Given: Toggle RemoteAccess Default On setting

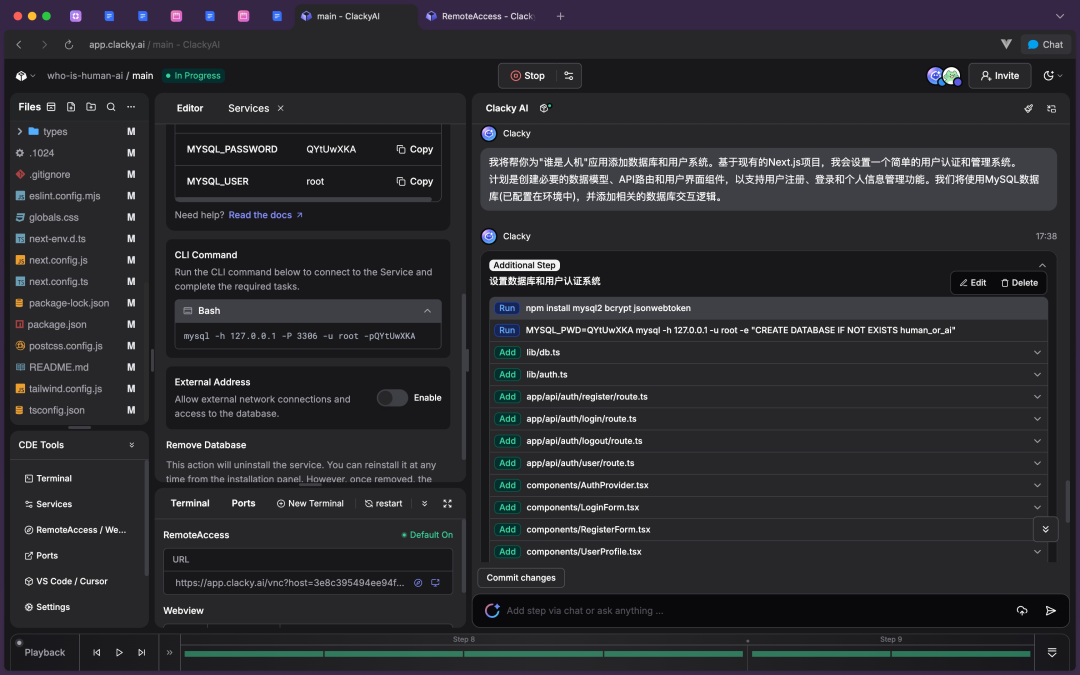Looking at the screenshot, I should pyautogui.click(x=427, y=534).
